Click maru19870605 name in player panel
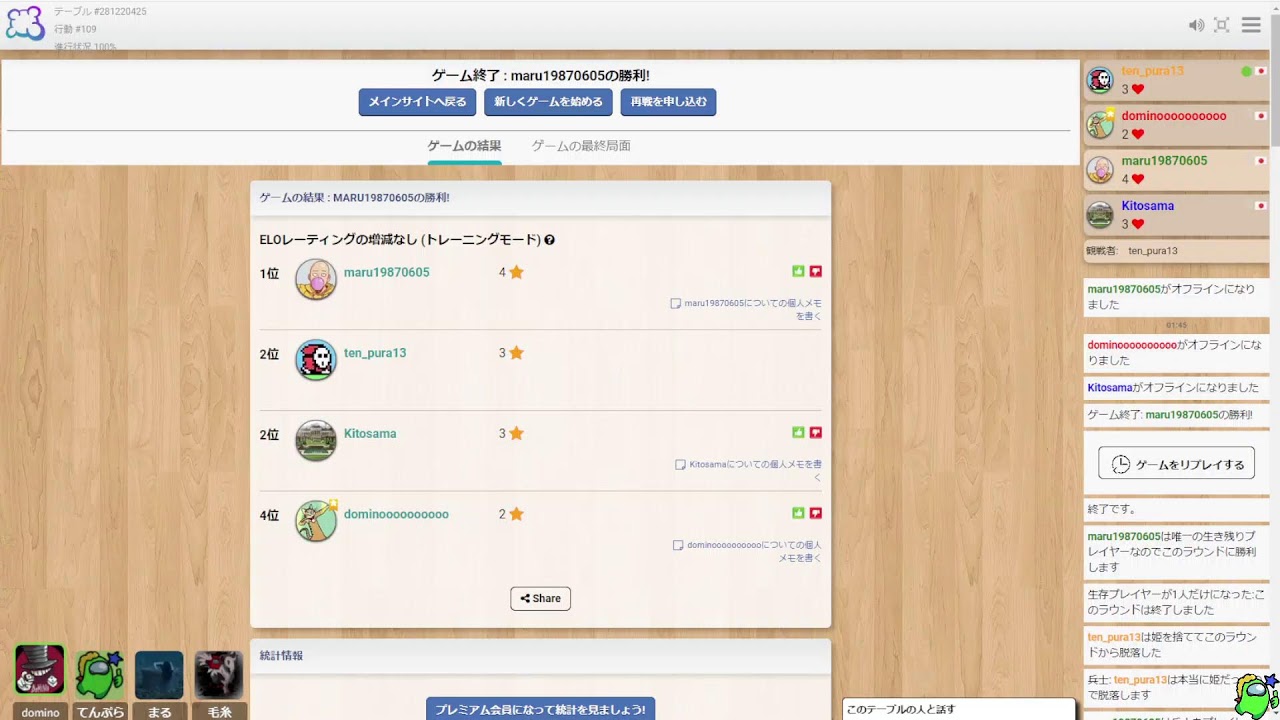 (1164, 161)
